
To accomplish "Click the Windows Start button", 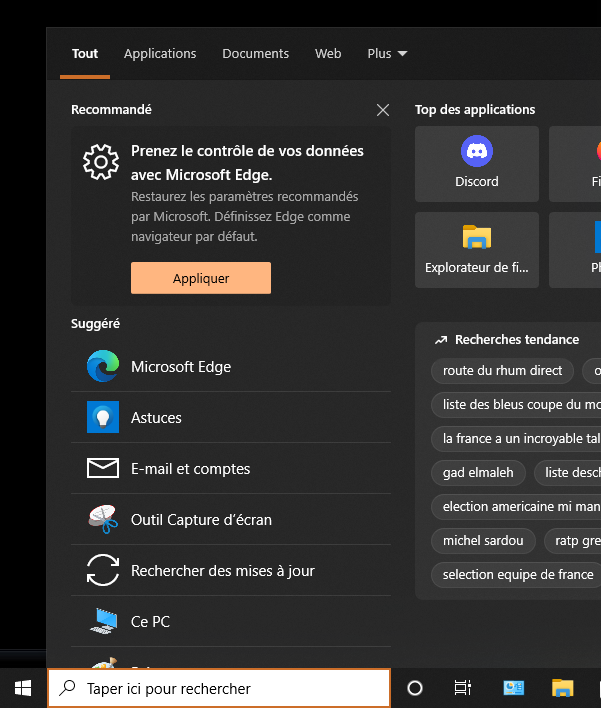I will (x=22, y=688).
